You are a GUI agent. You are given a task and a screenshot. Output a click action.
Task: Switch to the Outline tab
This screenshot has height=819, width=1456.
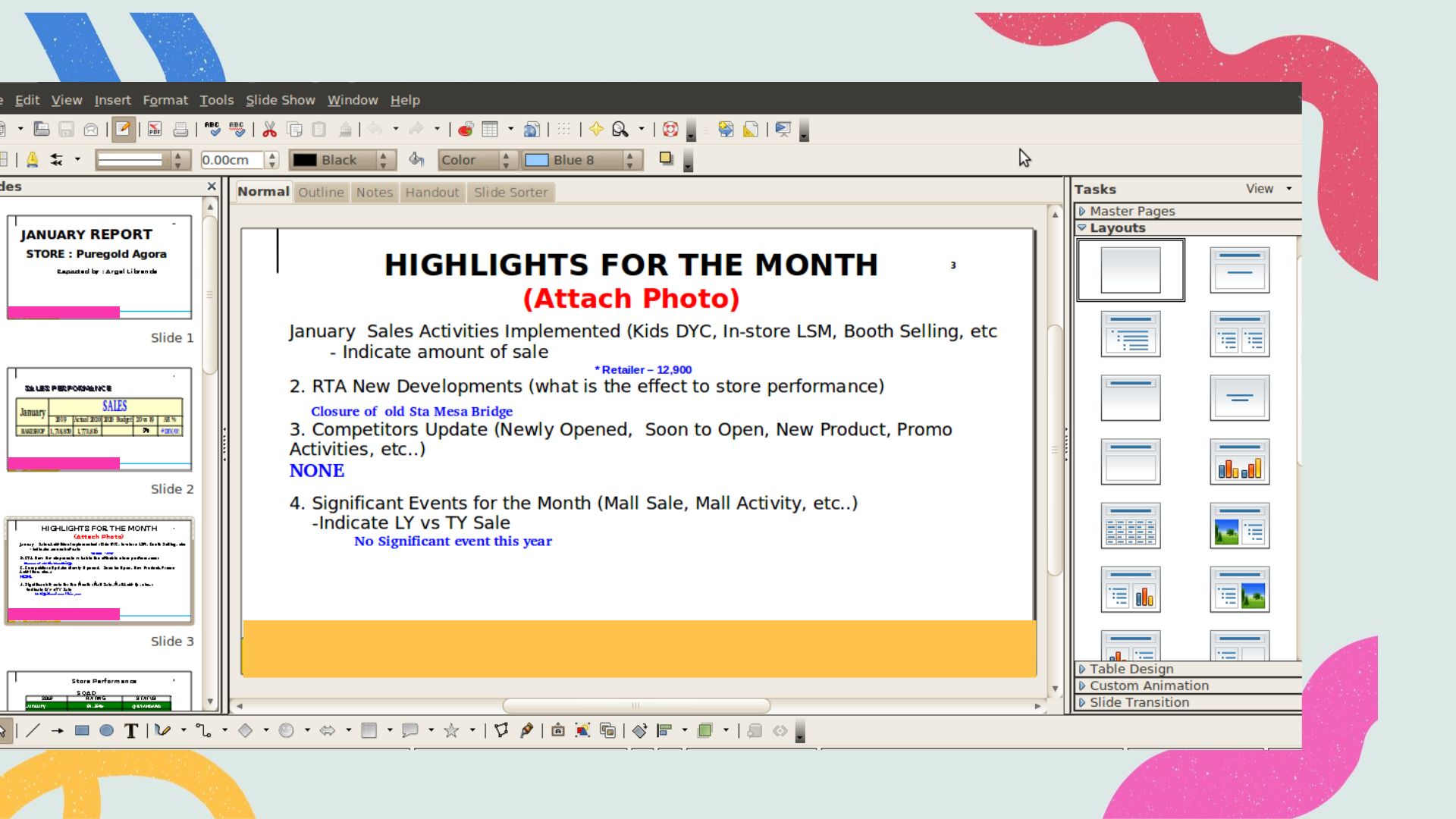point(321,193)
